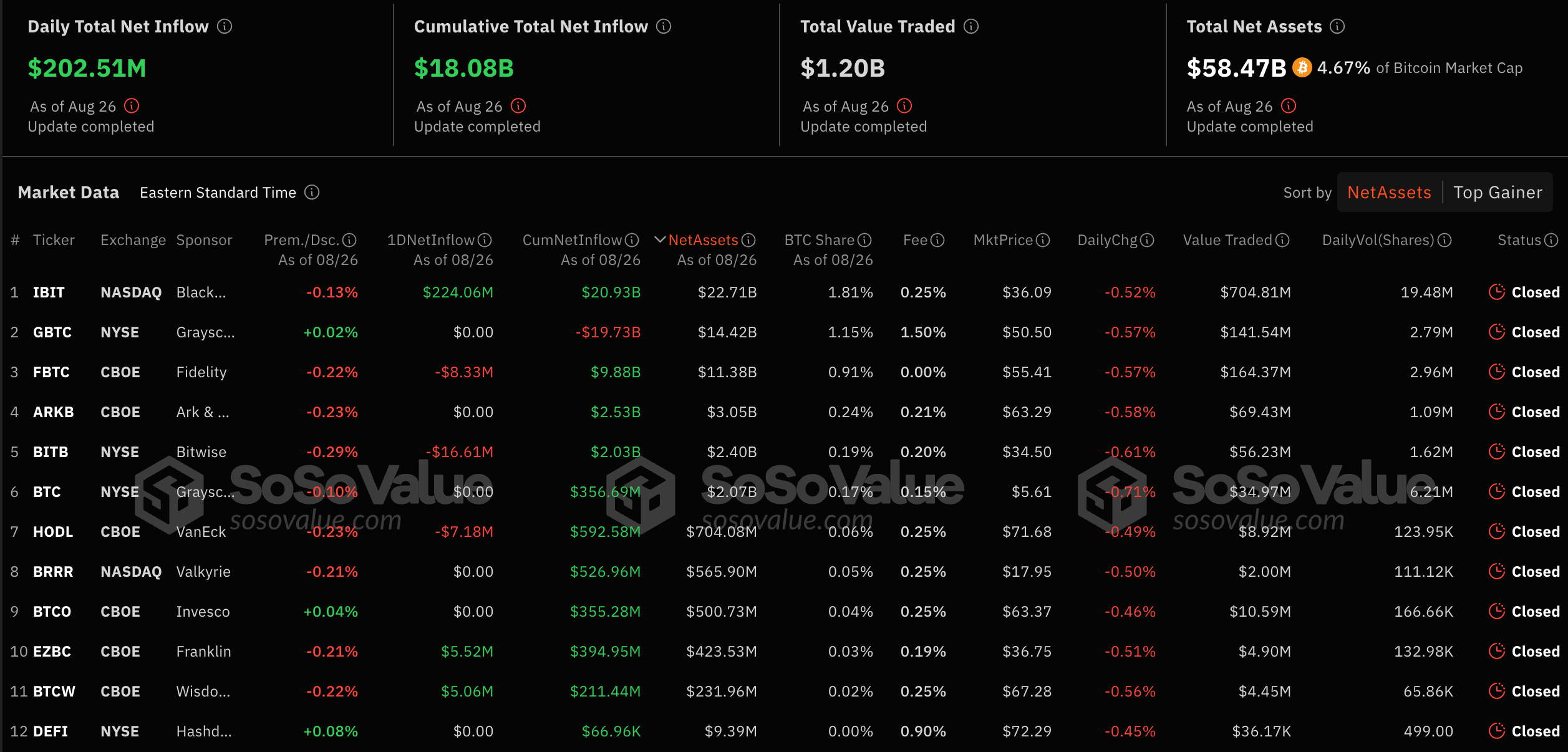Click info icon beside Total Value Traded
This screenshot has width=1568, height=752.
[971, 26]
